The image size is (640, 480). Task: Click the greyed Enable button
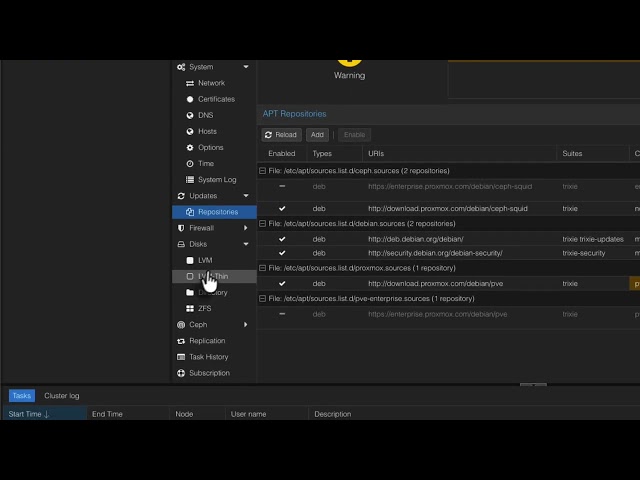[354, 135]
